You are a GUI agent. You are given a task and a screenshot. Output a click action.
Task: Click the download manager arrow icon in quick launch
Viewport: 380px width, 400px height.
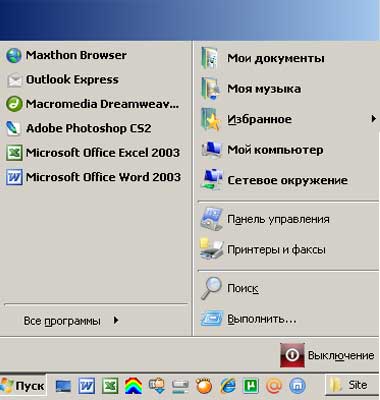157,386
